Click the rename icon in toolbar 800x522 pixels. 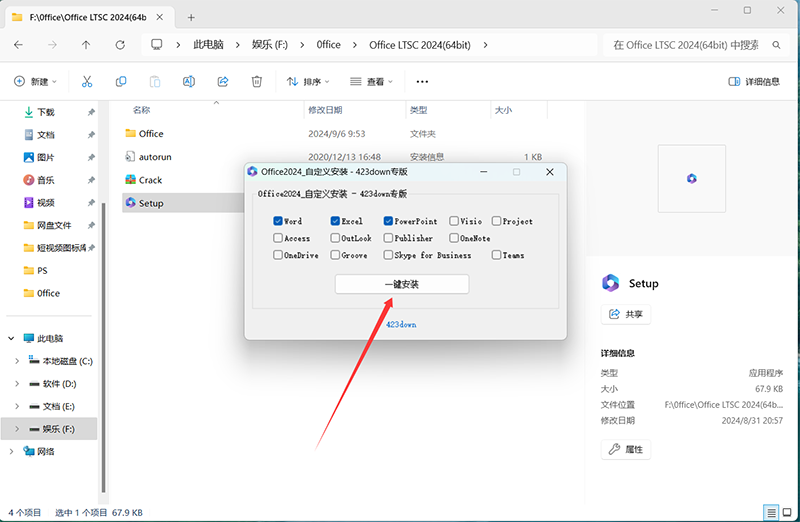pyautogui.click(x=189, y=81)
